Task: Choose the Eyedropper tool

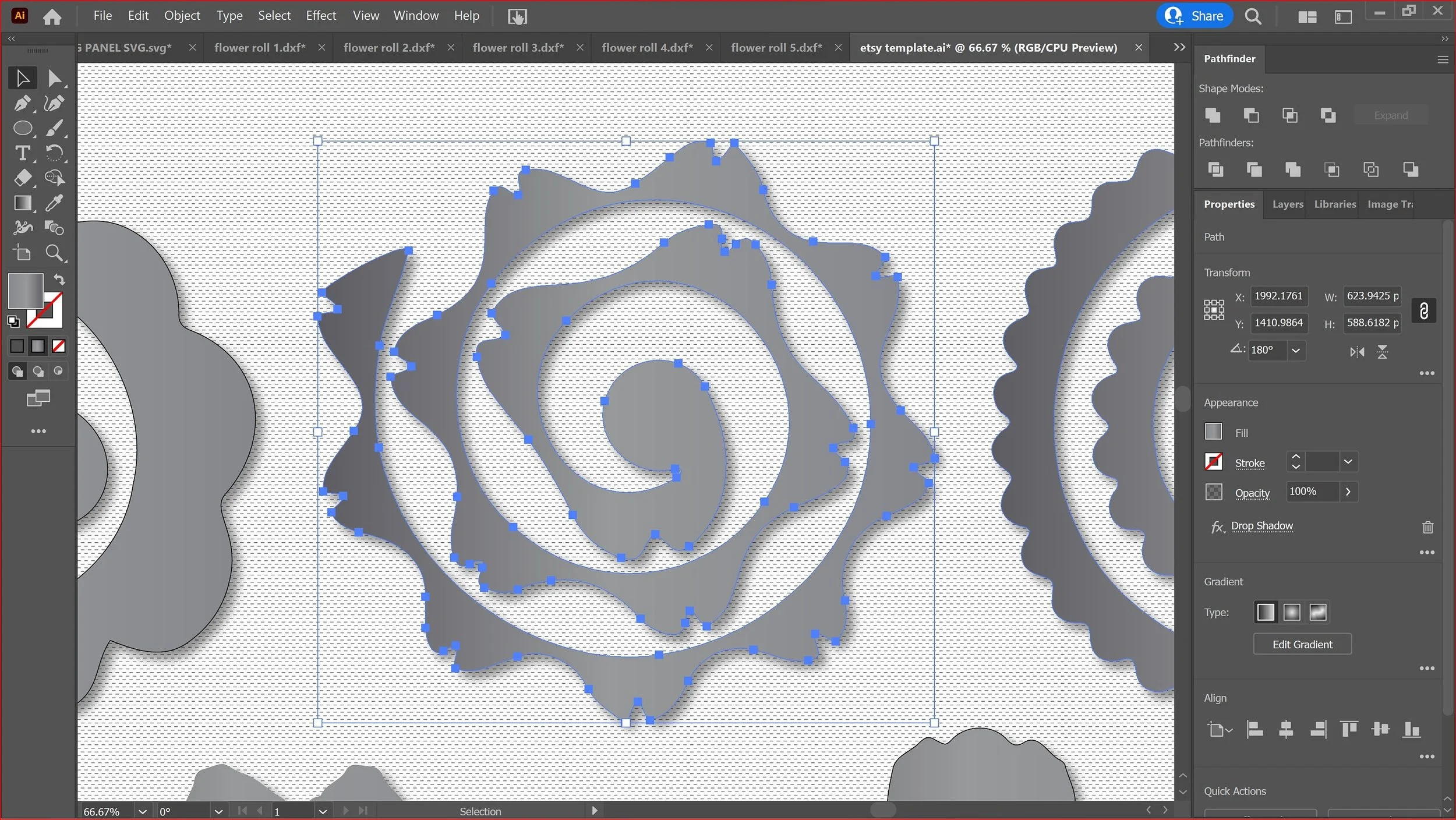Action: [x=54, y=203]
